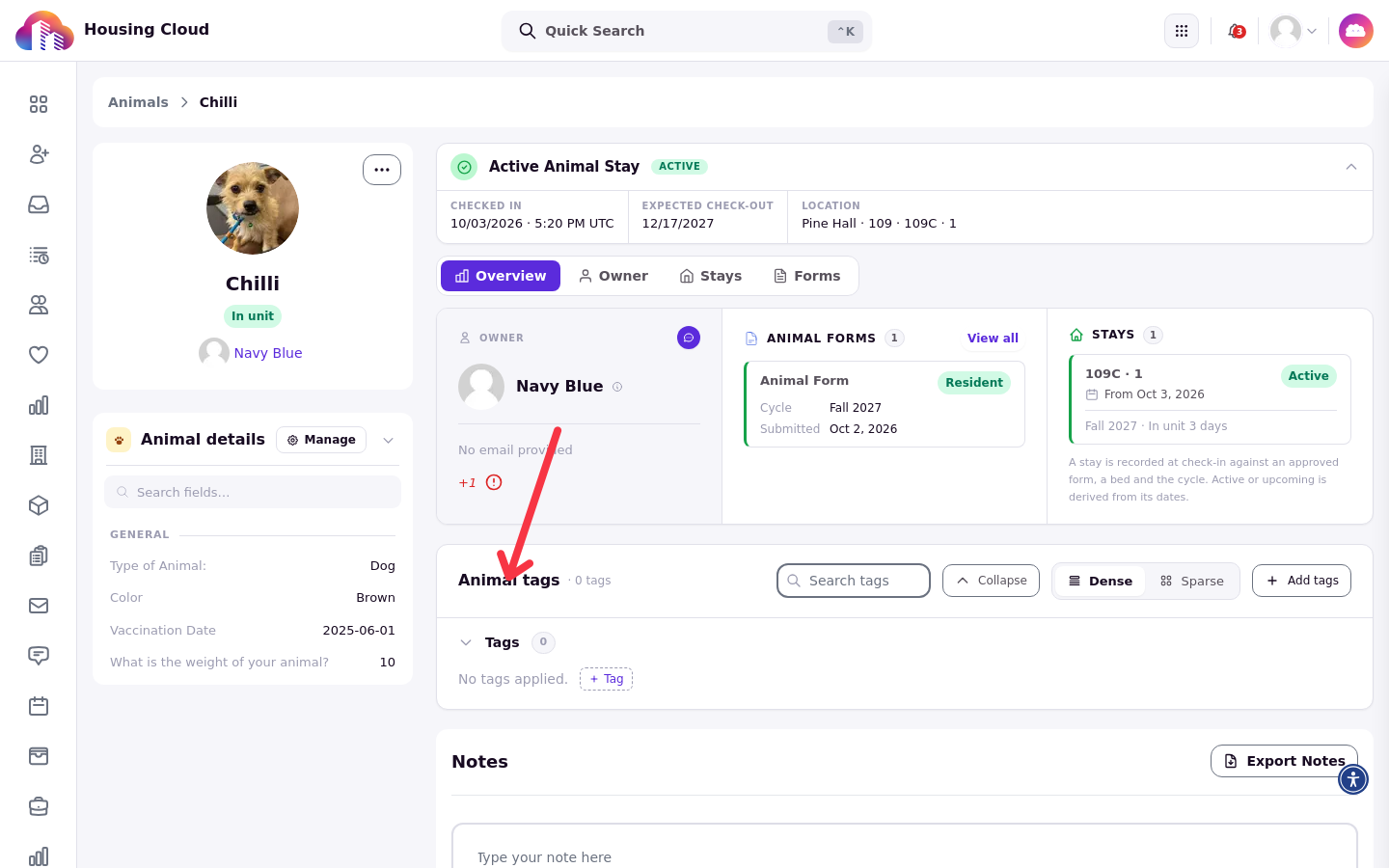Image resolution: width=1389 pixels, height=868 pixels.
Task: Switch to the Forms tab
Action: [x=807, y=276]
